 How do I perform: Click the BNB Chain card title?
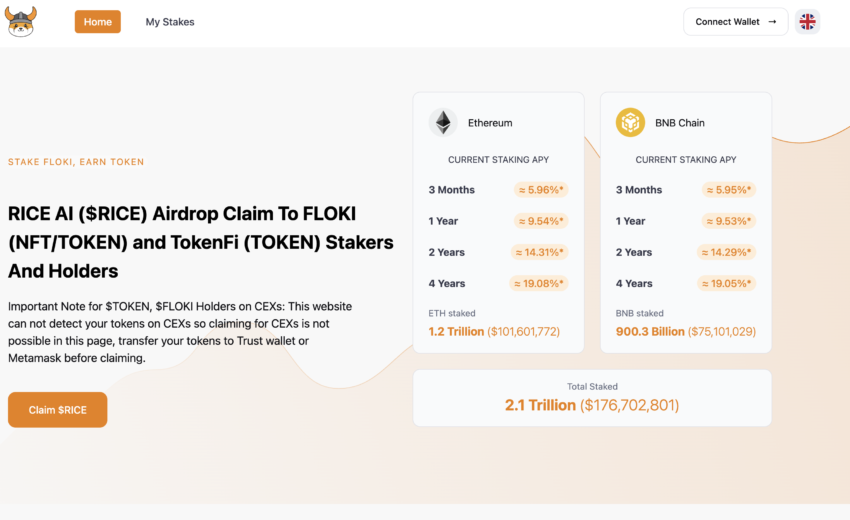click(x=680, y=123)
